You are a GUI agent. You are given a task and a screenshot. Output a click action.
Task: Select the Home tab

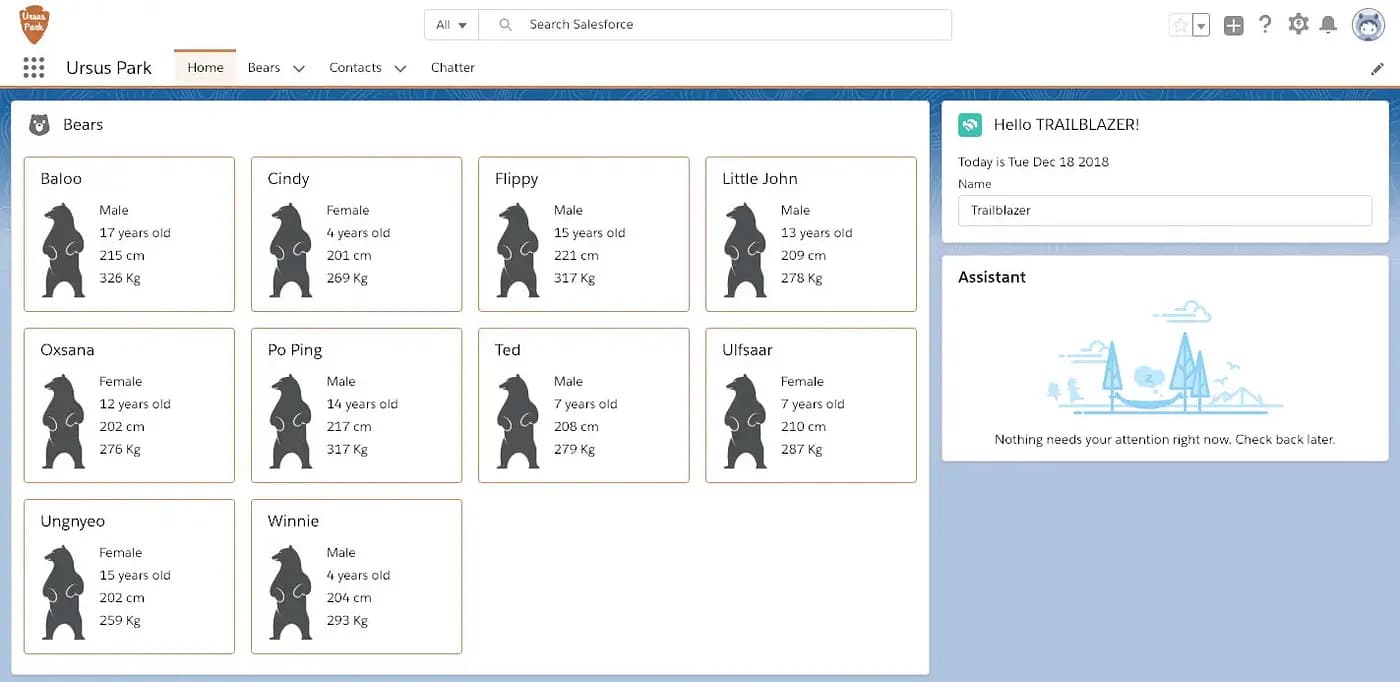pos(205,68)
